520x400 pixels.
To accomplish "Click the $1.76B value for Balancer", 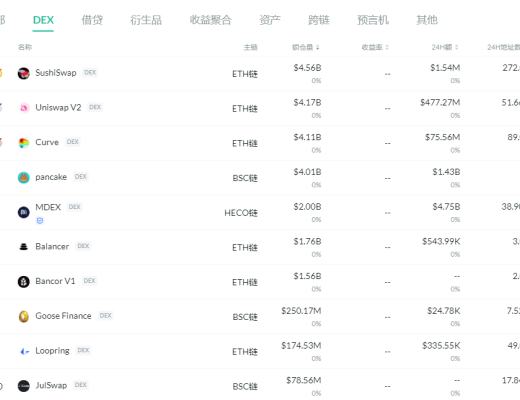I will tap(307, 241).
